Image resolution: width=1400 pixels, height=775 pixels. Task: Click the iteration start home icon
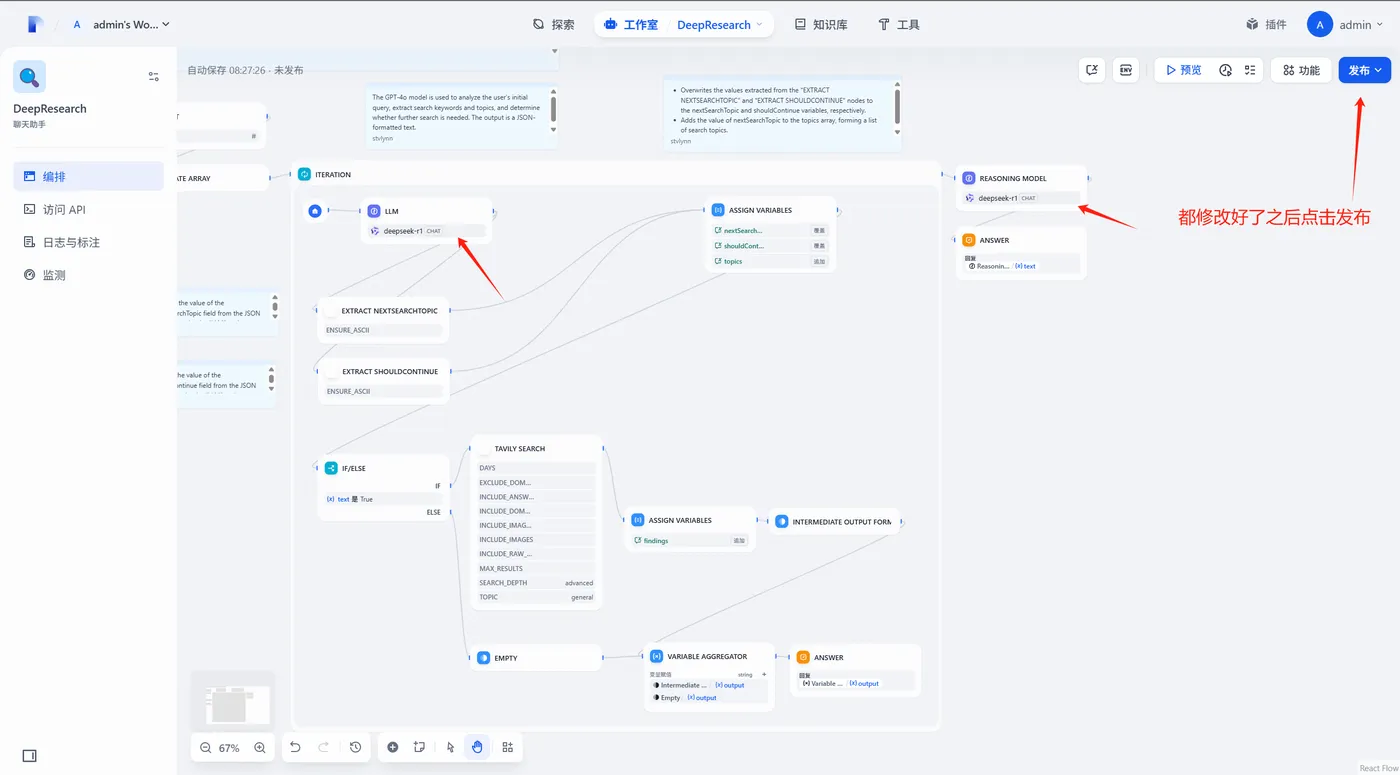(315, 211)
